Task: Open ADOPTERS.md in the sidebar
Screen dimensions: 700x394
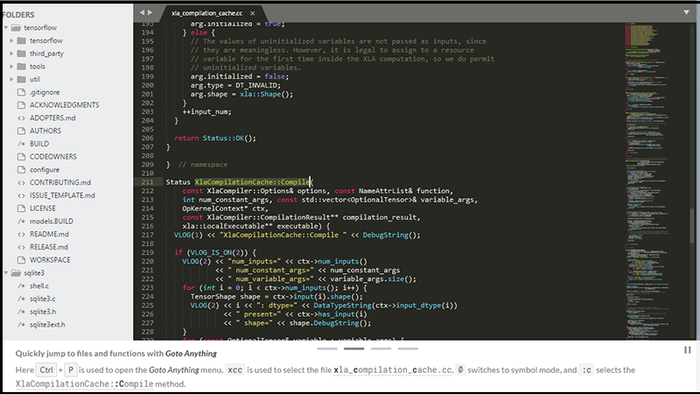Action: [53, 118]
